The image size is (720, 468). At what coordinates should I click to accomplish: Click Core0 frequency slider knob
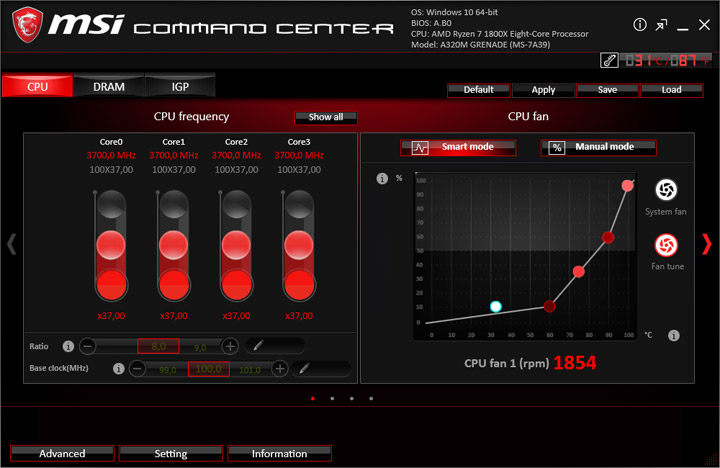[111, 245]
